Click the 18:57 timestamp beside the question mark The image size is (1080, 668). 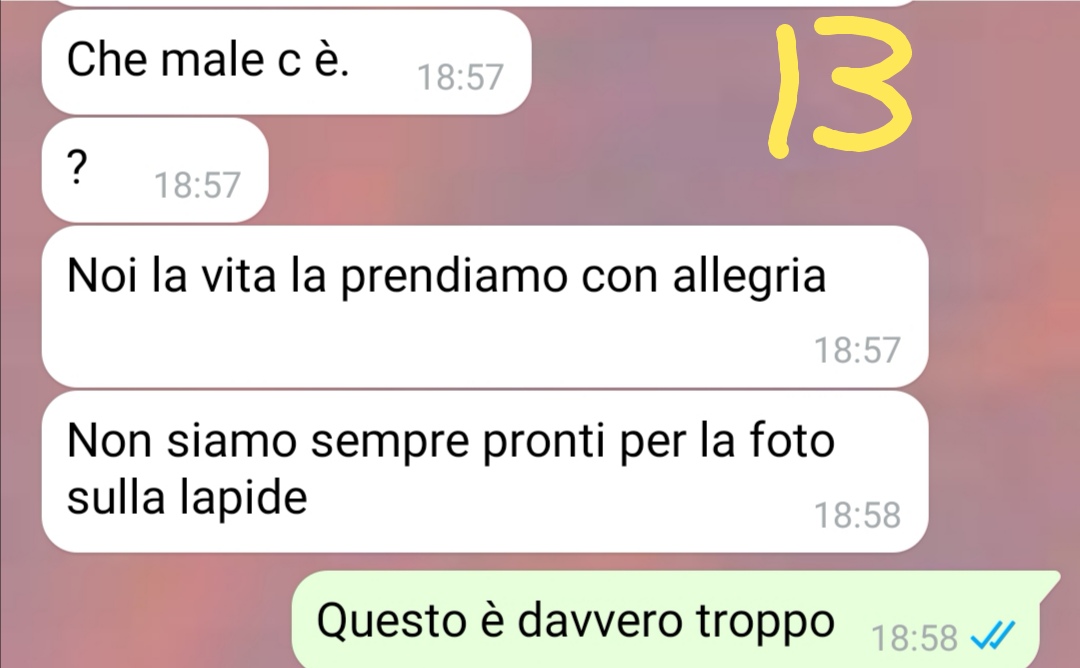197,185
